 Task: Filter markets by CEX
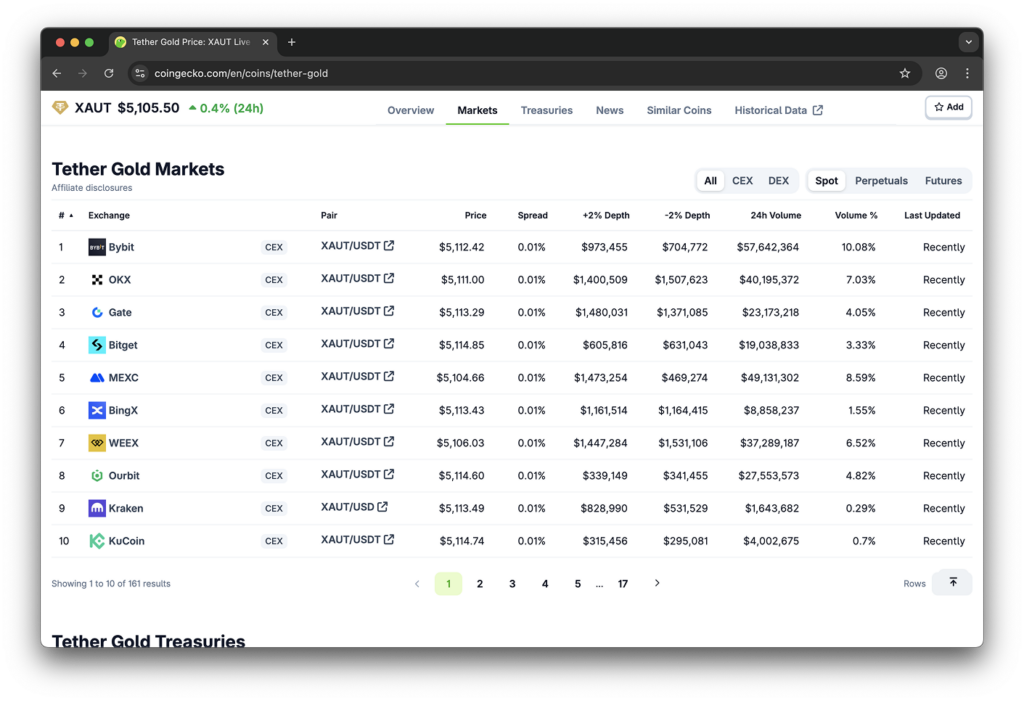(742, 181)
